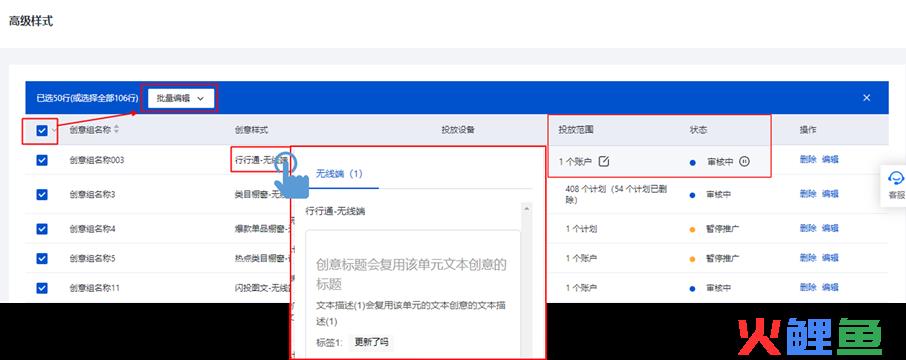Viewport: 906px width, 360px height.
Task: Click 编辑 for the 创意组名称003 row
Action: click(x=830, y=160)
